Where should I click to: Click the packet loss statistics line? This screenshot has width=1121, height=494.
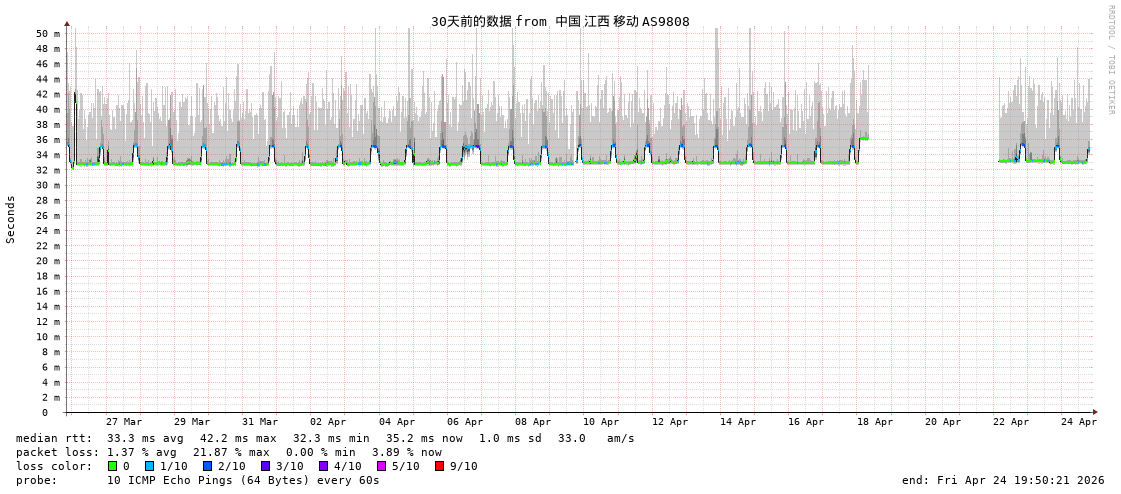coord(228,452)
